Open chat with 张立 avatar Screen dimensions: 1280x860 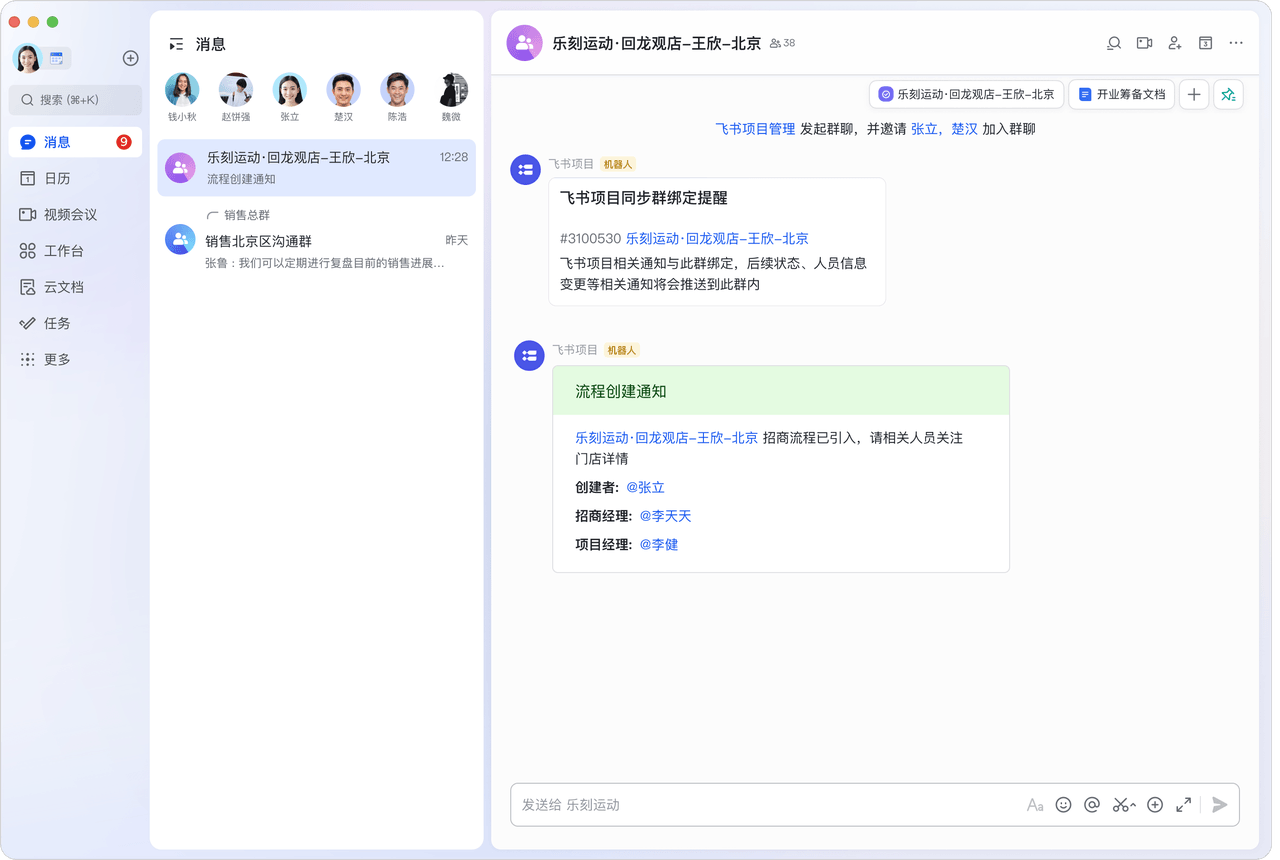tap(290, 89)
